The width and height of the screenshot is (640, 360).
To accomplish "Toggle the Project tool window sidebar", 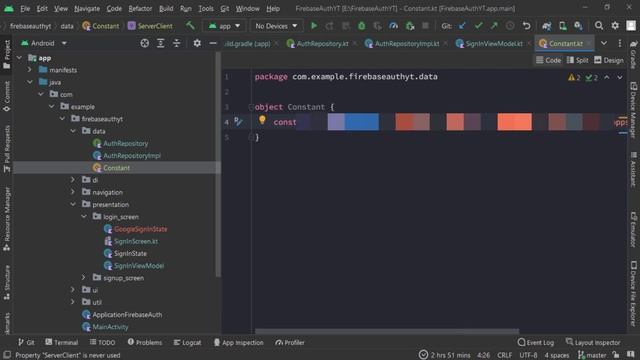I will (7, 54).
